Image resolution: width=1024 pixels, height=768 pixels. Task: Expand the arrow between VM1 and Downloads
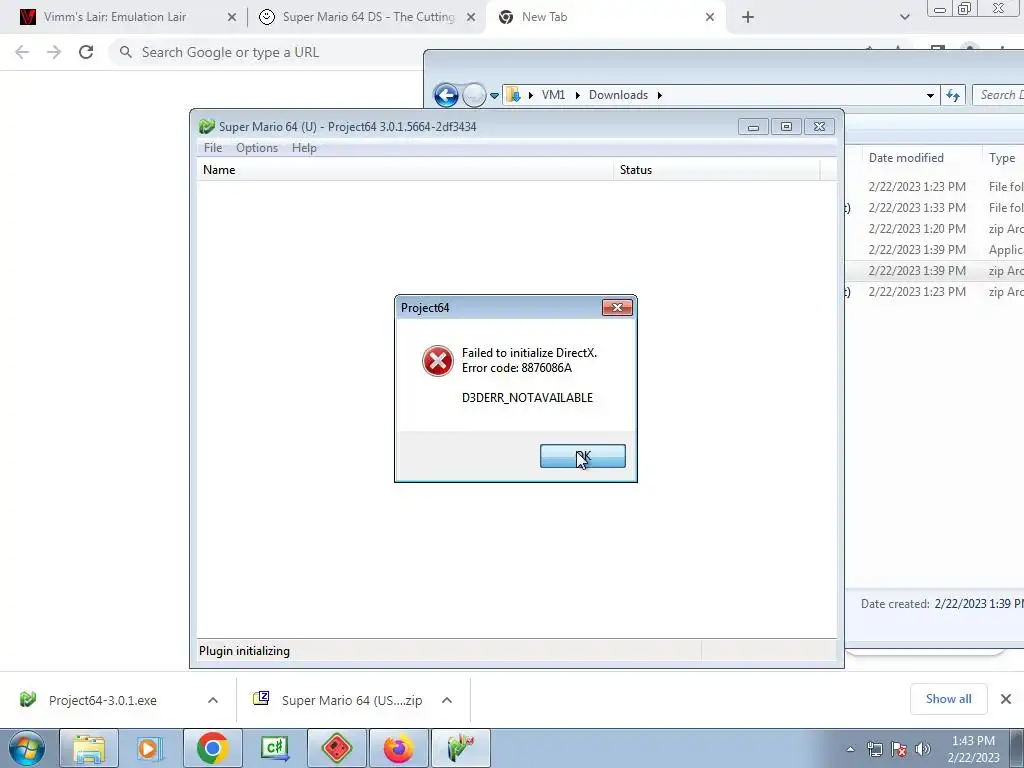click(x=577, y=95)
